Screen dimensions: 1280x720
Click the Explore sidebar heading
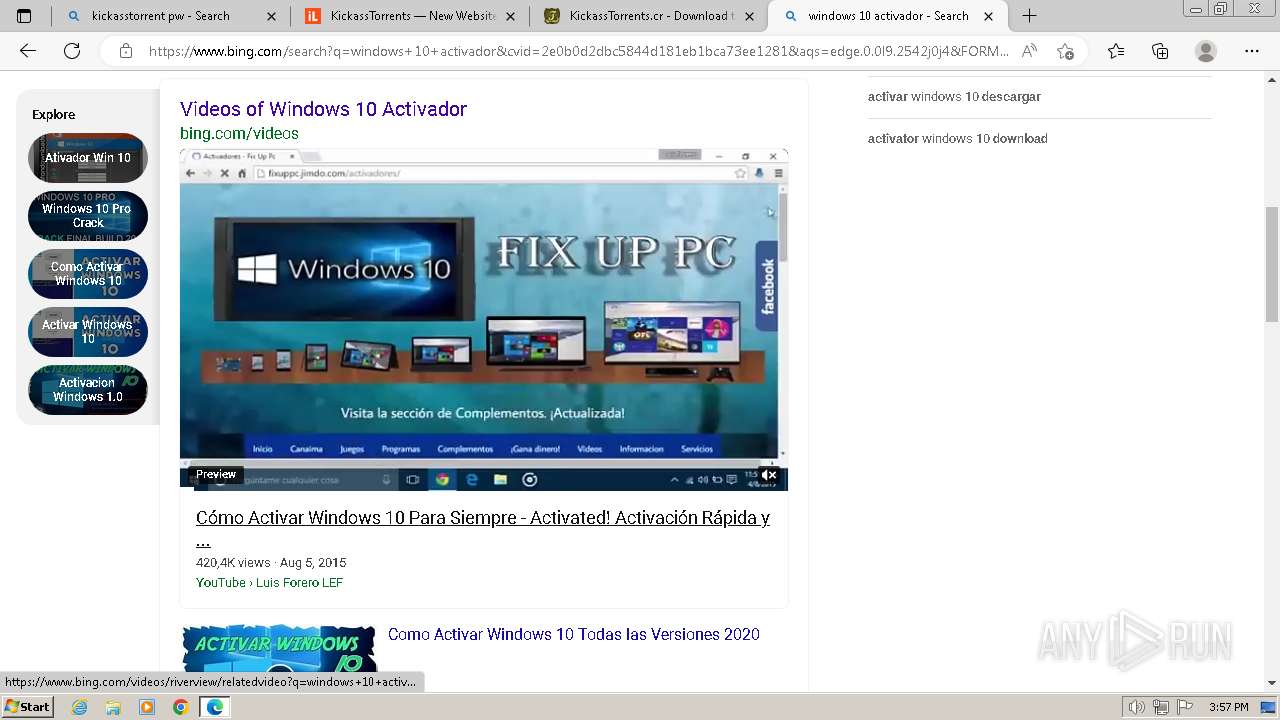[54, 115]
